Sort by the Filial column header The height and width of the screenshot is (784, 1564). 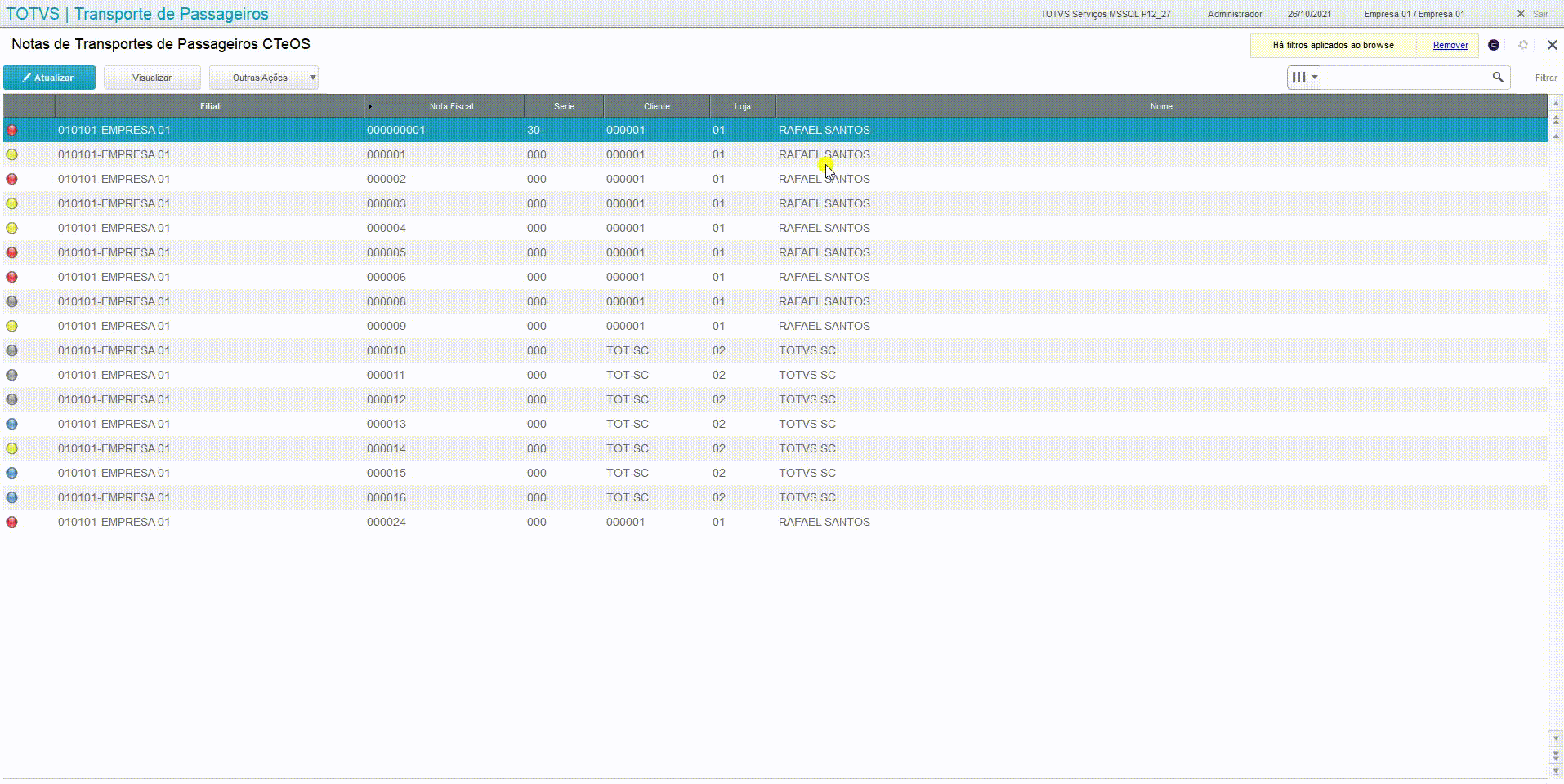point(210,106)
